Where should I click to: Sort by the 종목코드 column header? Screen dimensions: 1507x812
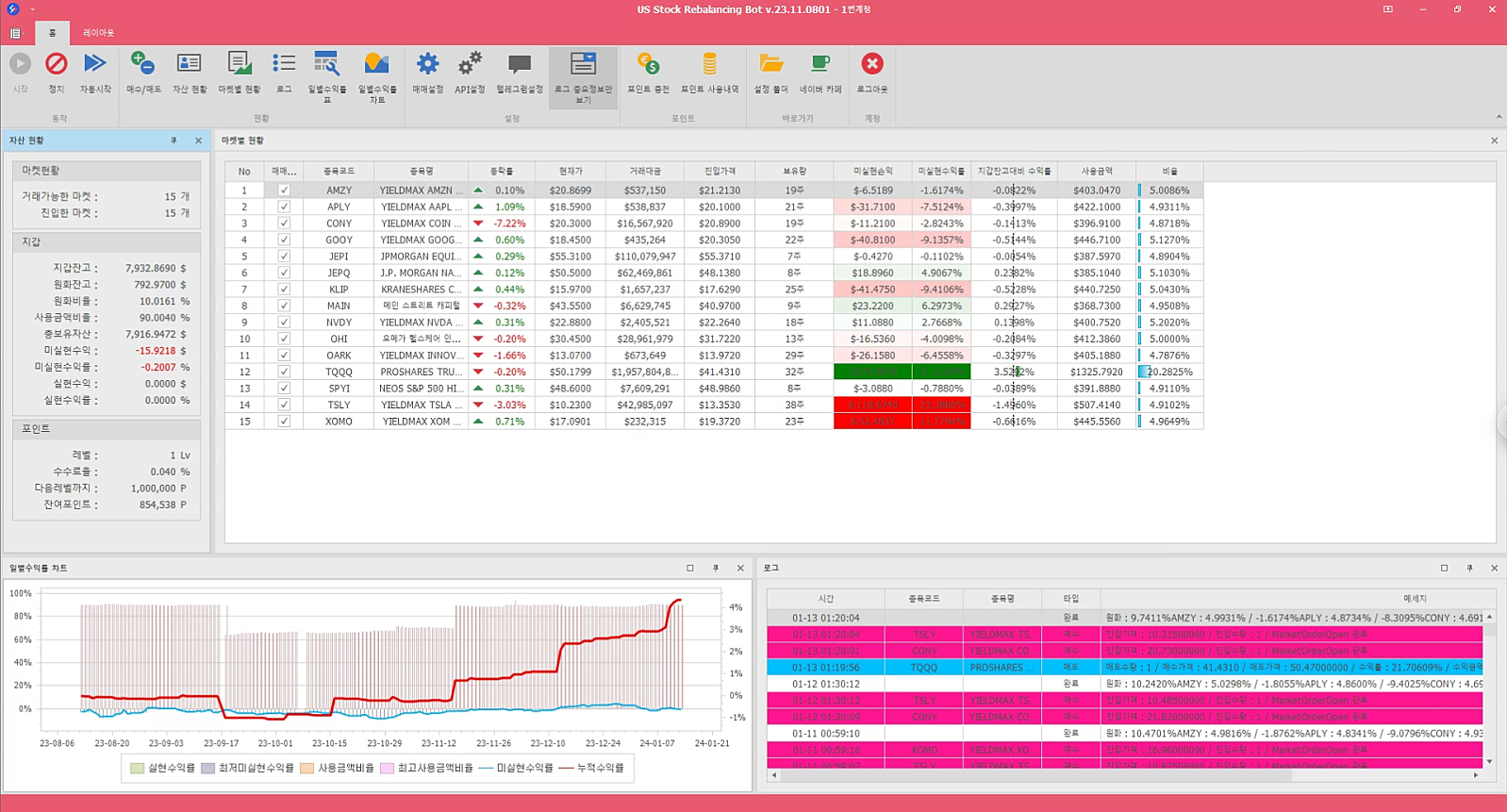click(339, 172)
